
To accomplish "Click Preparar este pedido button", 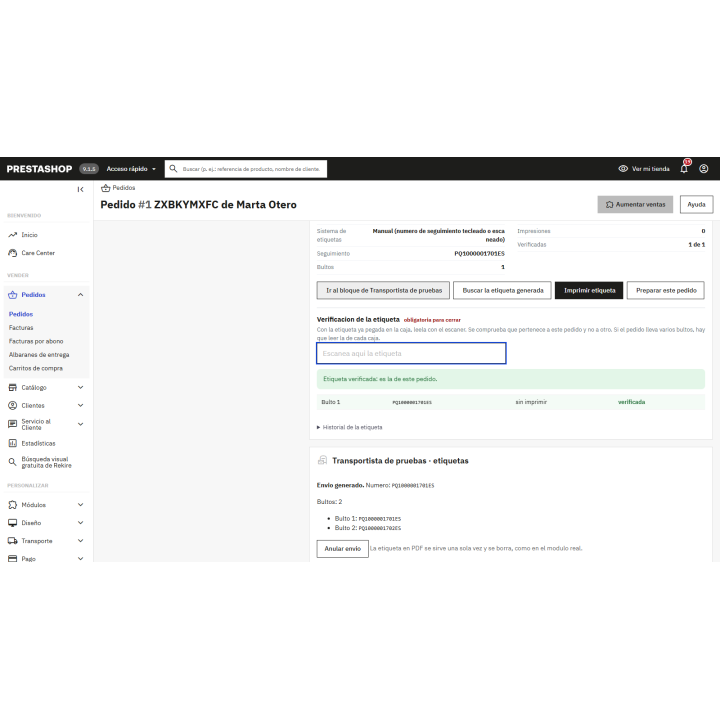I will click(x=666, y=290).
